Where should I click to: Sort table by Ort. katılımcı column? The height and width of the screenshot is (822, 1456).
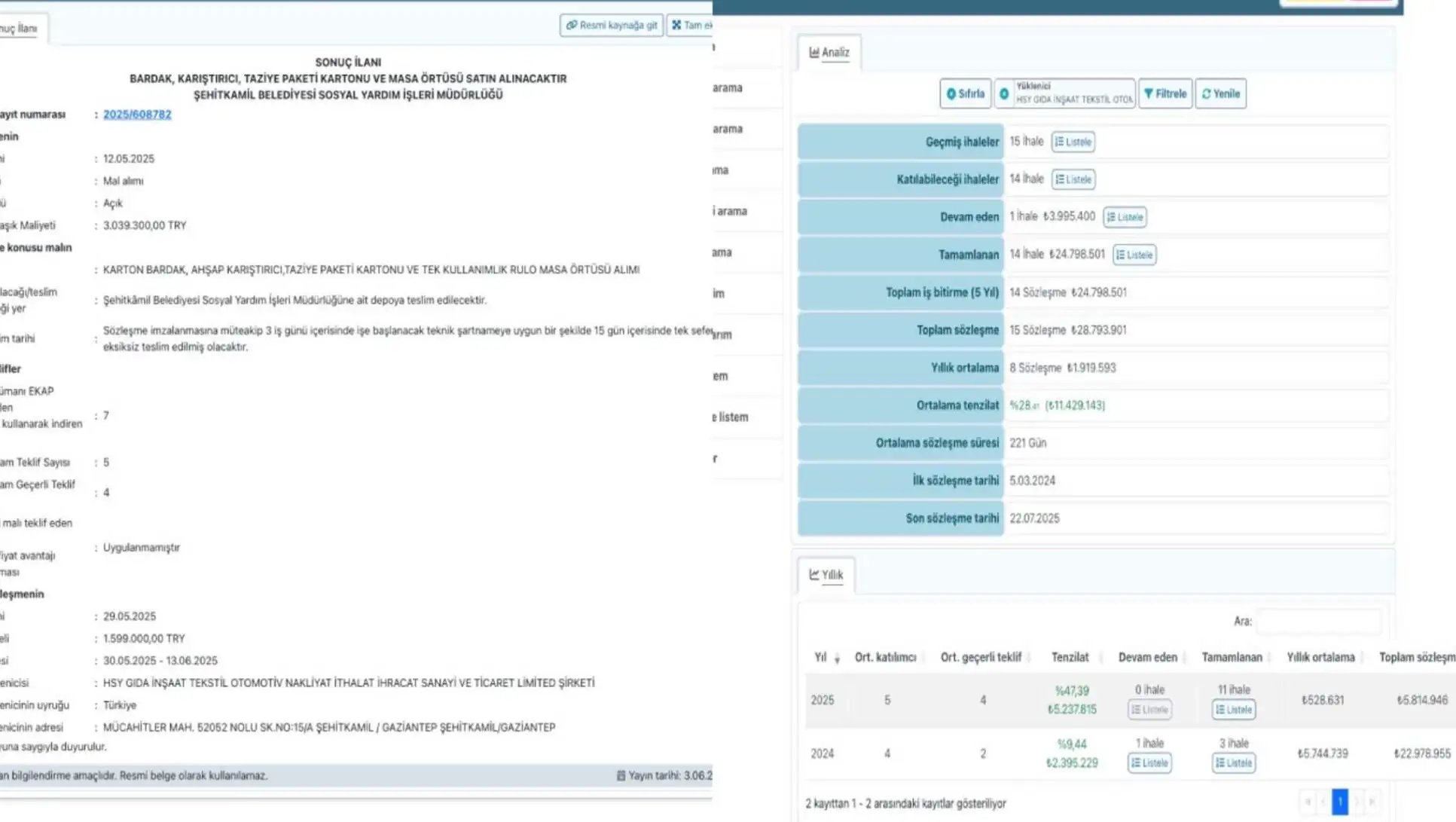(x=886, y=658)
